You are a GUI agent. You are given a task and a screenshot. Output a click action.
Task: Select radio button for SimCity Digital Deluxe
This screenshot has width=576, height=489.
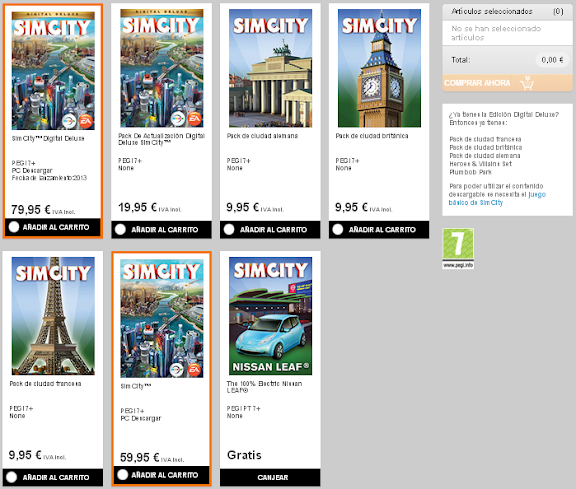[x=14, y=227]
